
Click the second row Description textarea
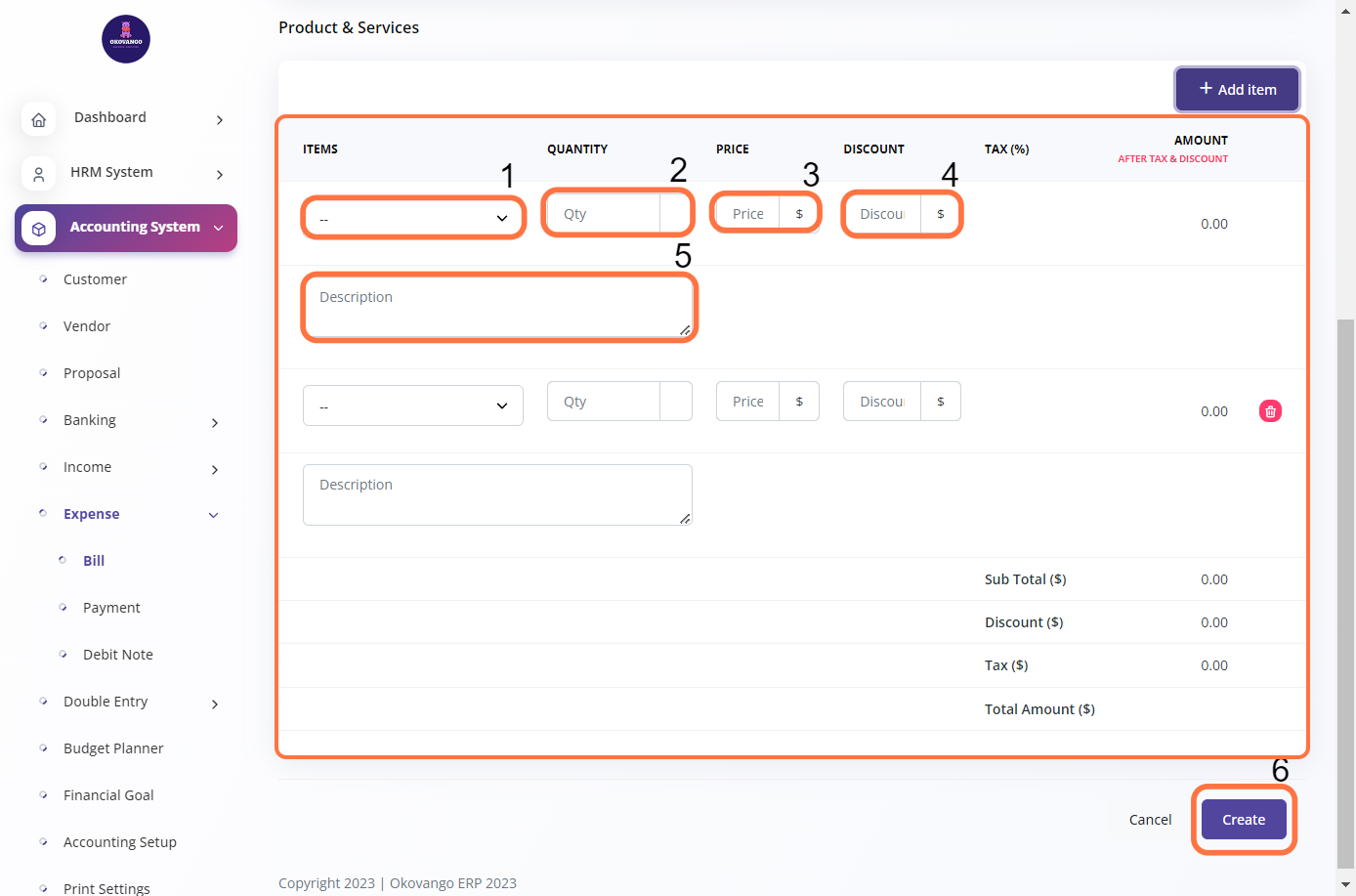coord(497,494)
